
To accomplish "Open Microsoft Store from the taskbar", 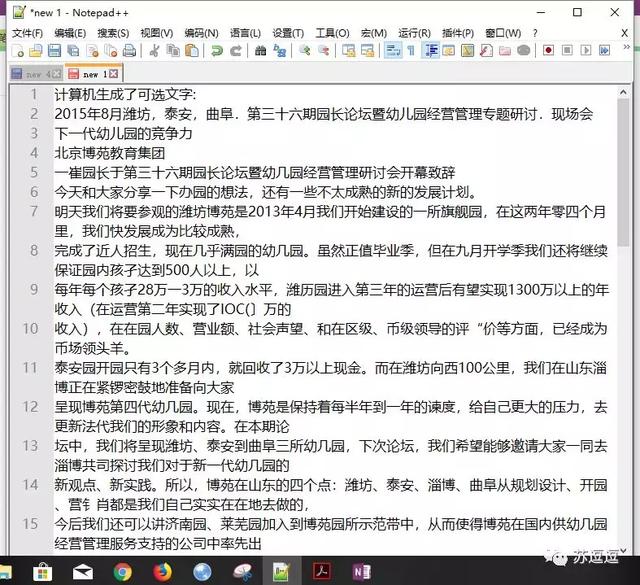I will [x=42, y=572].
